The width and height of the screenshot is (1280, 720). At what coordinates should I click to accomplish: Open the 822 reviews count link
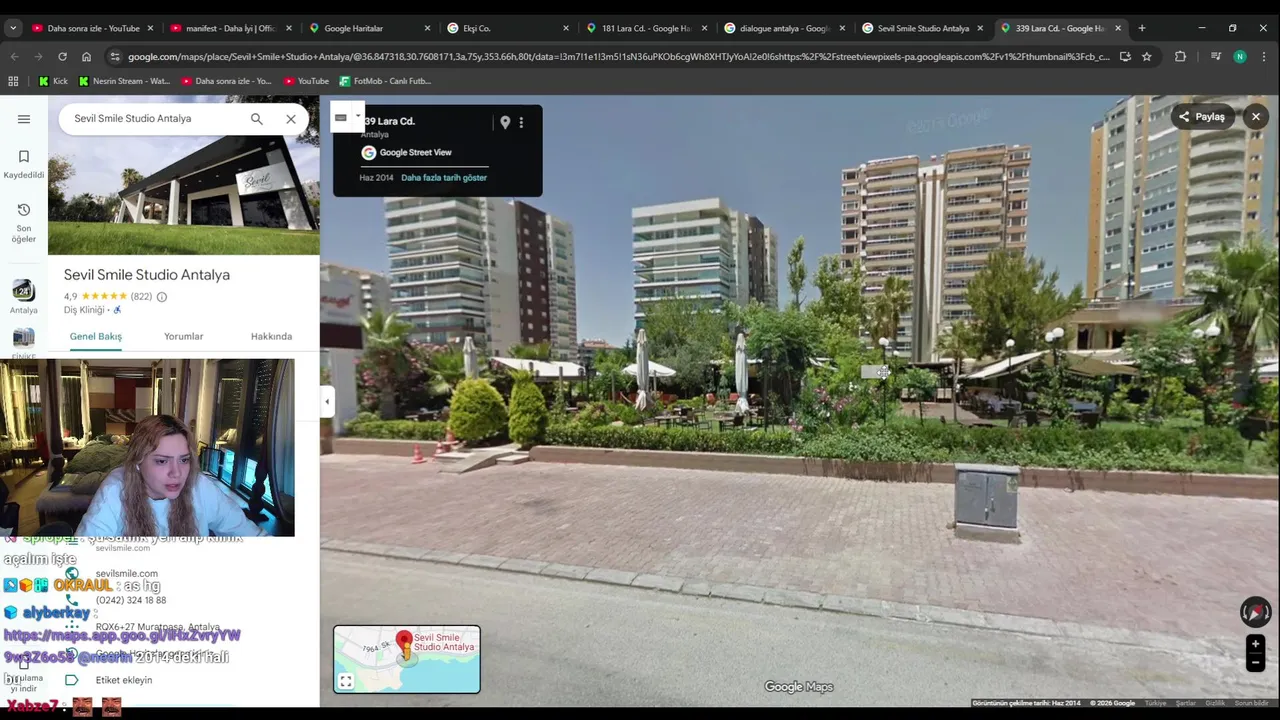click(141, 297)
